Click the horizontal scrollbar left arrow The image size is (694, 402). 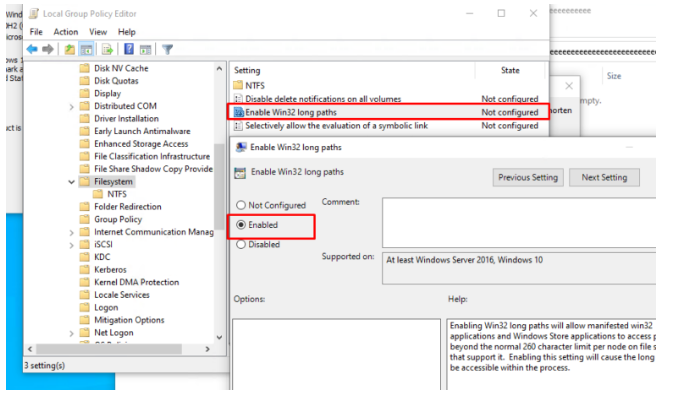(30, 349)
